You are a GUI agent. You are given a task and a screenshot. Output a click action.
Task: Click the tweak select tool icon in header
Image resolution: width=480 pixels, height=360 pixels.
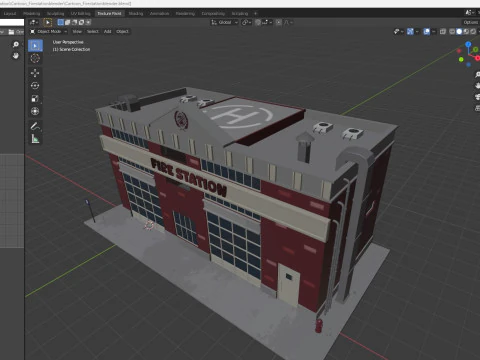pyautogui.click(x=48, y=22)
